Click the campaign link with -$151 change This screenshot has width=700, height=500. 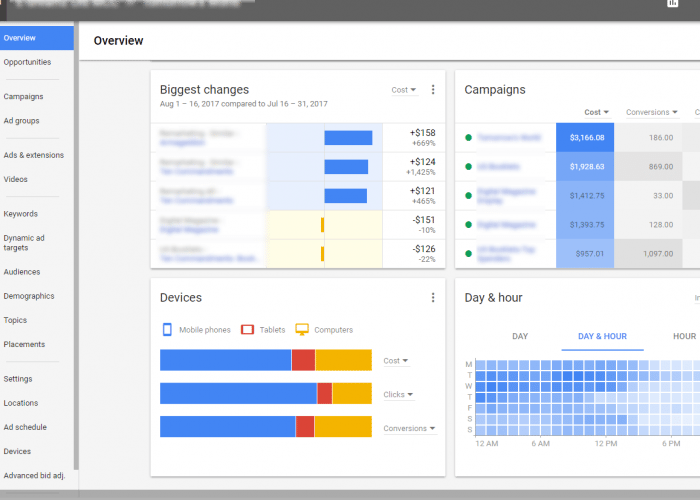click(x=189, y=229)
